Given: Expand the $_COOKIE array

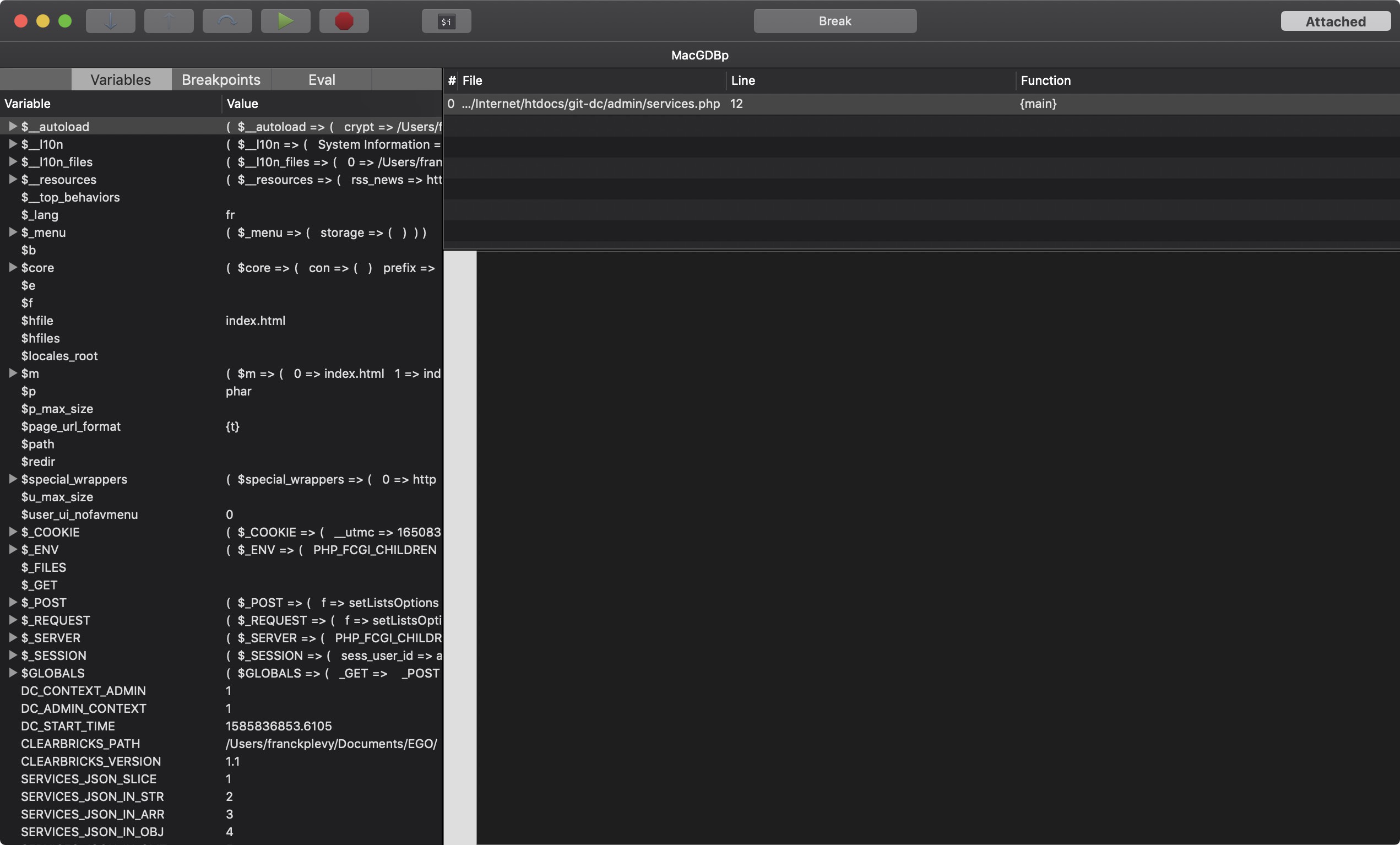Looking at the screenshot, I should [13, 532].
